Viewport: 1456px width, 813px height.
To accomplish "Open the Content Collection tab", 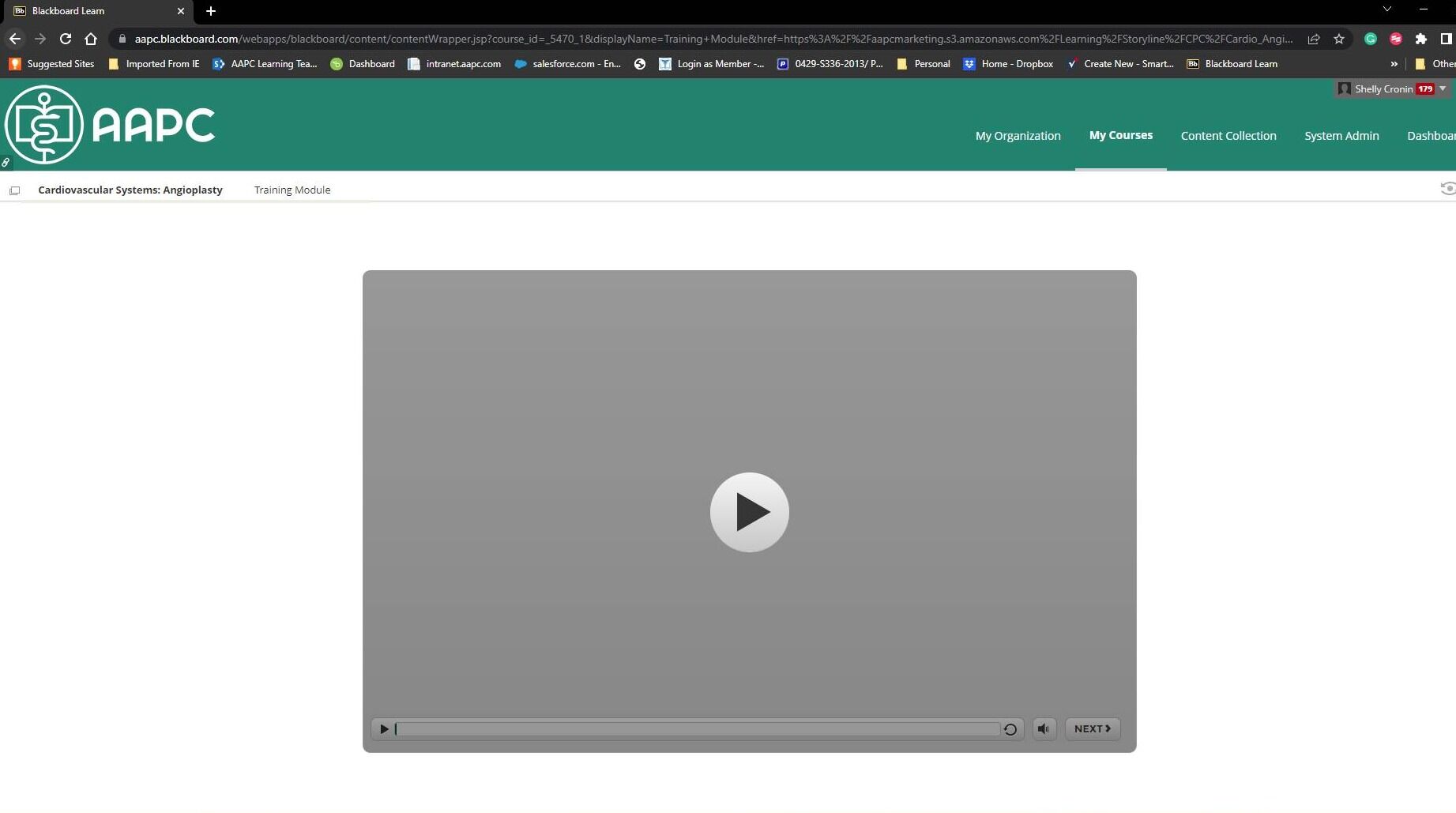I will (x=1228, y=136).
